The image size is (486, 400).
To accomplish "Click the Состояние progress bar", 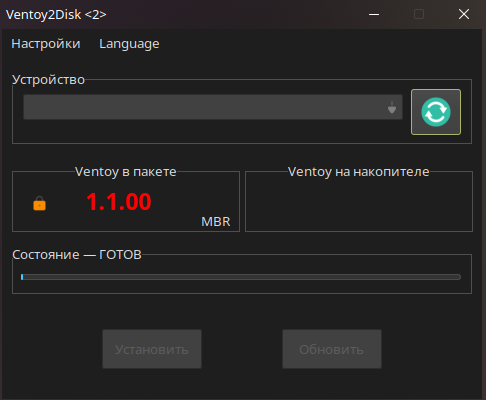I will click(x=241, y=277).
